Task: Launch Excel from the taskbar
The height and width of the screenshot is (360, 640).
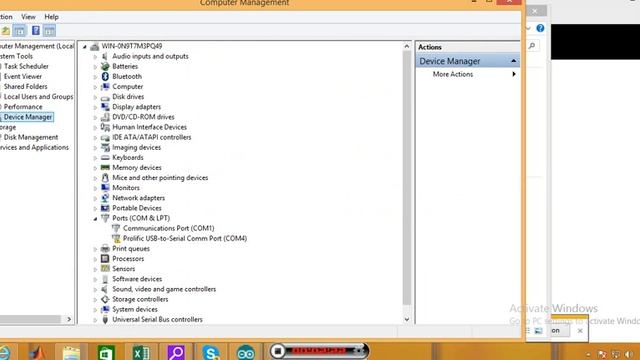Action: click(141, 352)
